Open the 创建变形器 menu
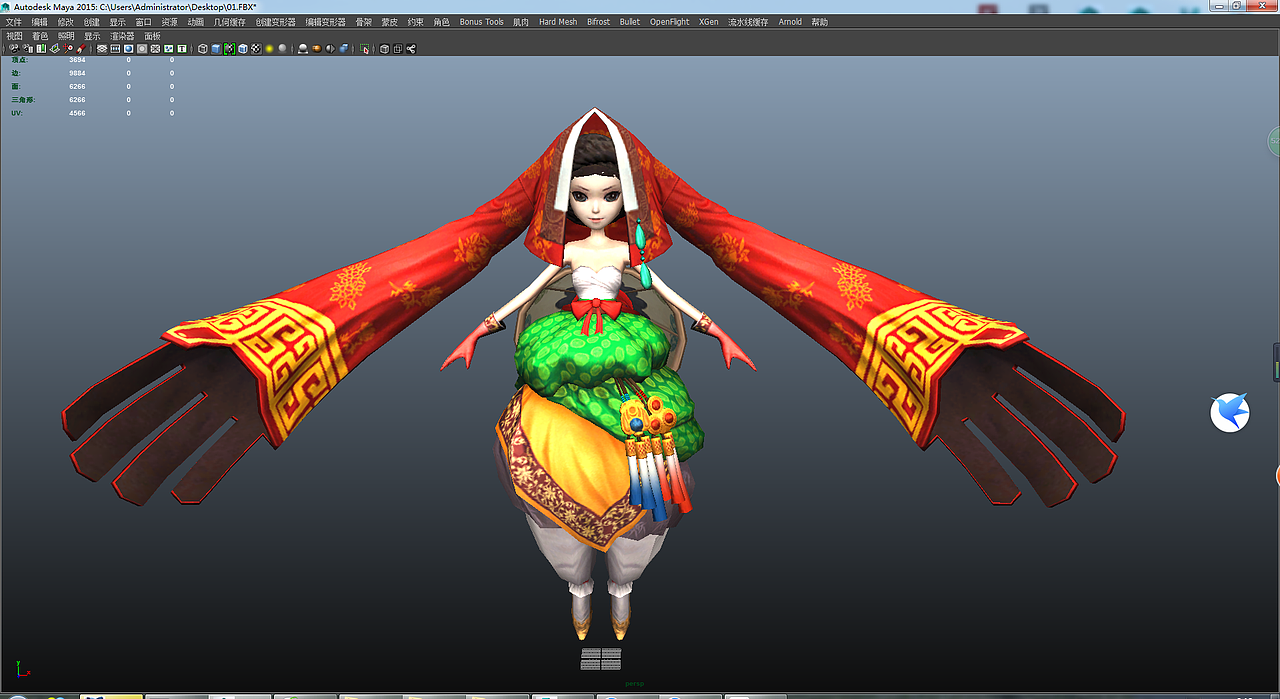Screen dimensions: 1280x699 [x=276, y=22]
